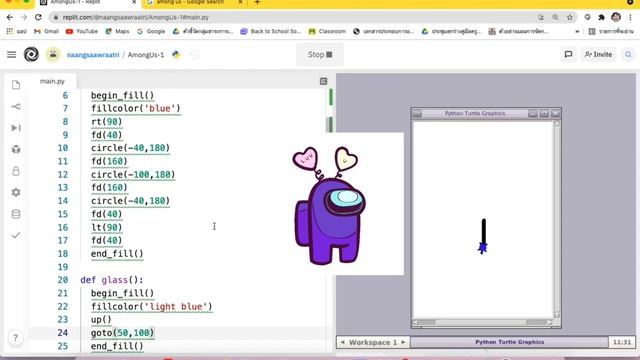Click line number 19 in gutter
Screen dimensions: 640x360
[x=62, y=267]
